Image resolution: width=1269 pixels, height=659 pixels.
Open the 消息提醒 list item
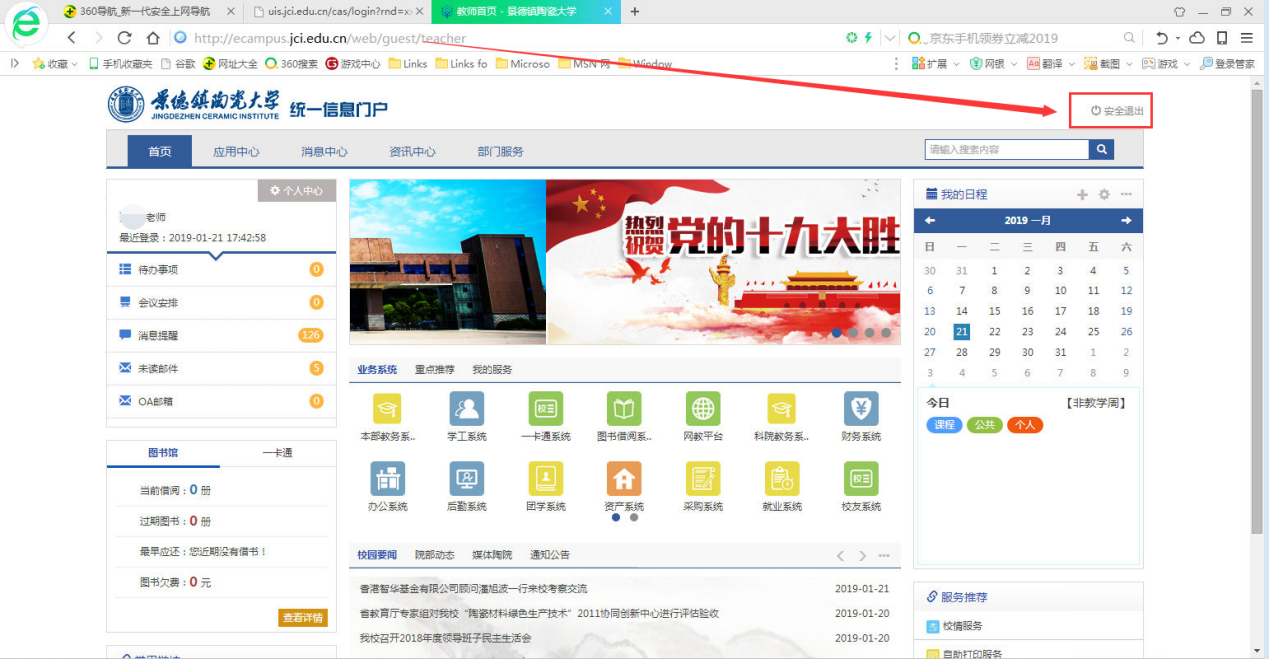[220, 335]
